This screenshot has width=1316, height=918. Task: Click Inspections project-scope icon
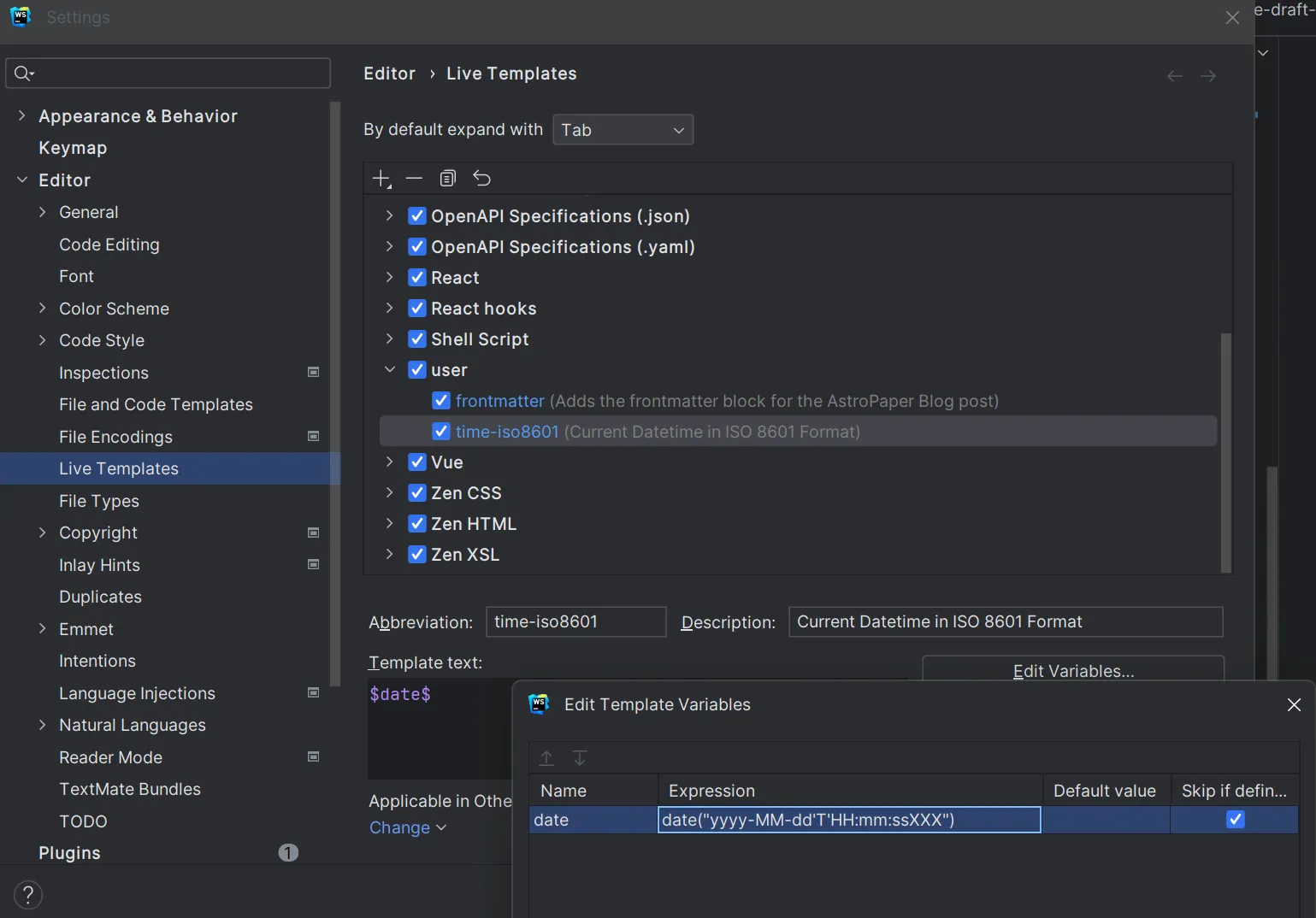[313, 373]
